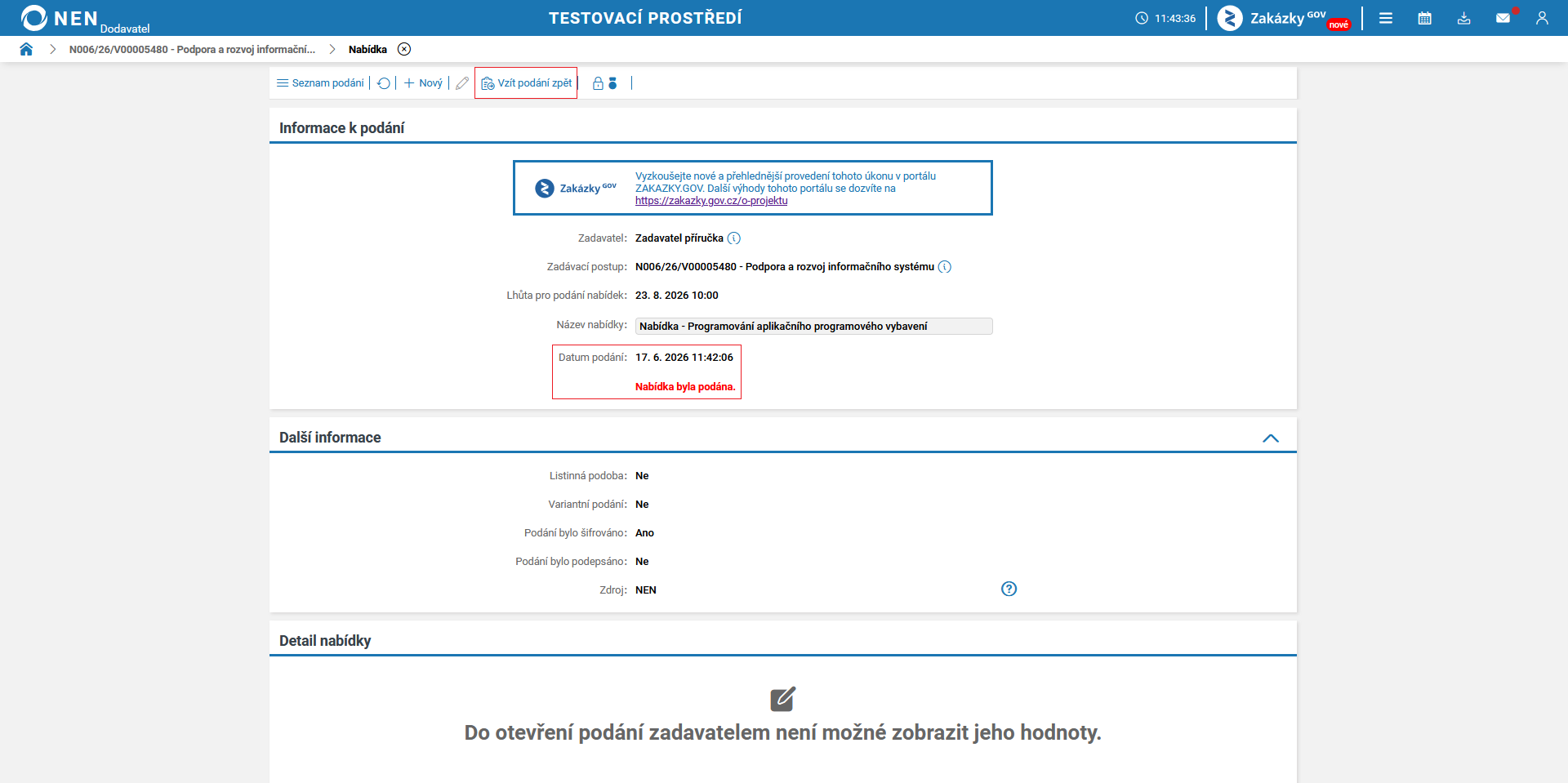The height and width of the screenshot is (783, 1568).
Task: Click the pencil edit icon
Action: pos(462,83)
